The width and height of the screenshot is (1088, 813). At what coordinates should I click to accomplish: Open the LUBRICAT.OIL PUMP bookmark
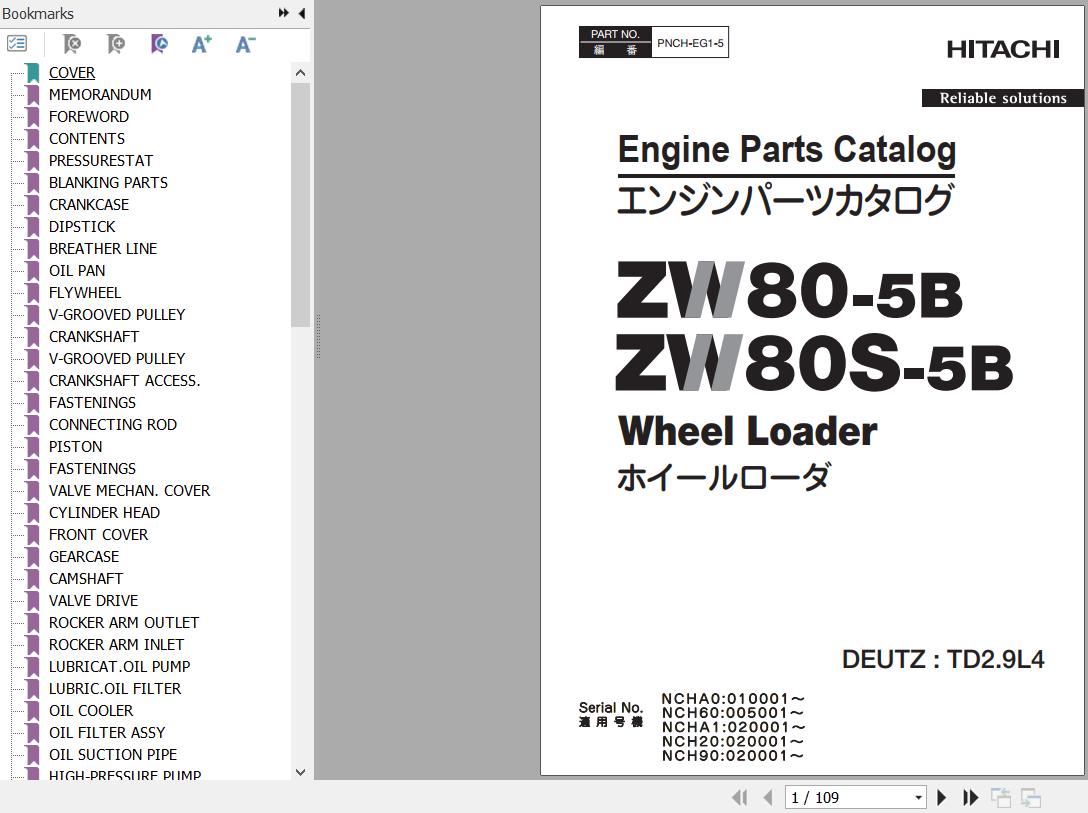tap(119, 667)
